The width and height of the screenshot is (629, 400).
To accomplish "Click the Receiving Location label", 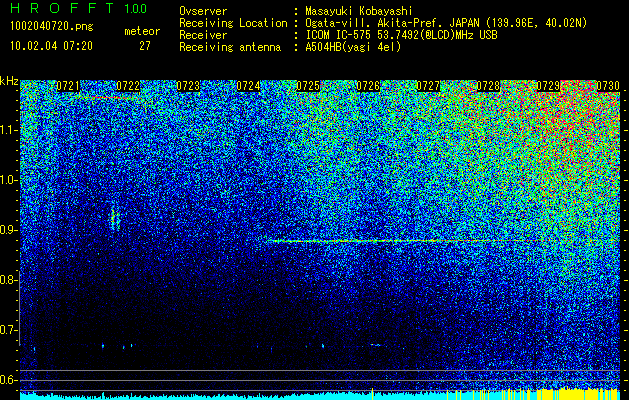I will click(x=233, y=23).
